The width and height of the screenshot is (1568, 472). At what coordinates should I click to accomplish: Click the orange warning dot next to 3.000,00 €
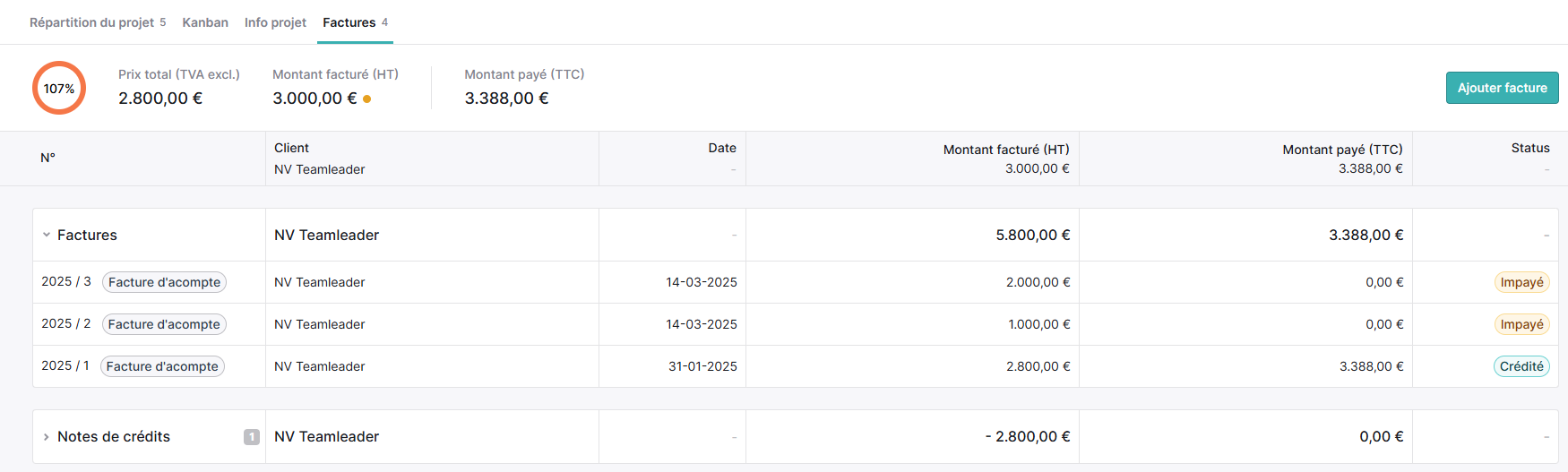click(367, 99)
